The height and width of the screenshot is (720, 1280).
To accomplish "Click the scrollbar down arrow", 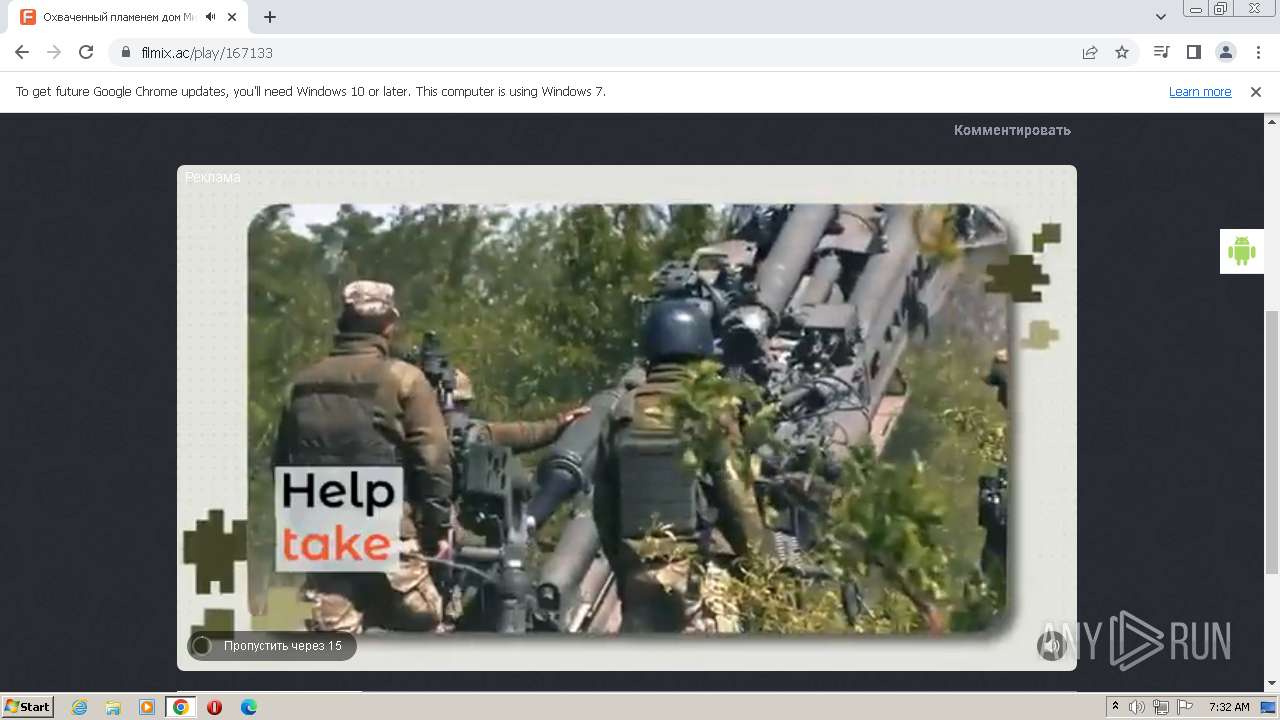I will pos(1272,684).
